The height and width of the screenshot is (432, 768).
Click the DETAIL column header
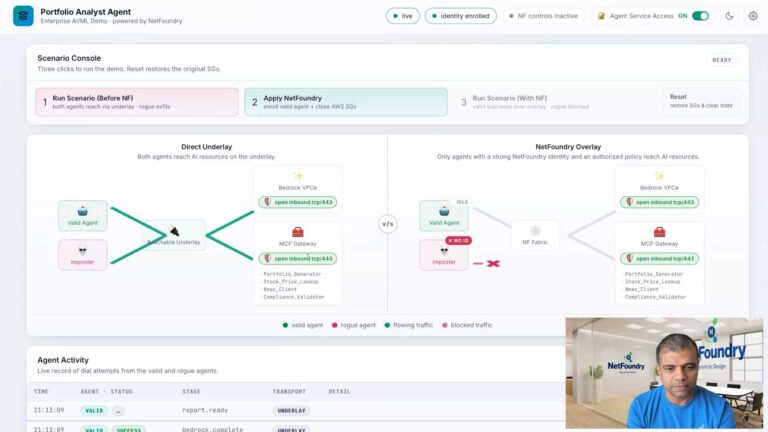[x=339, y=392]
